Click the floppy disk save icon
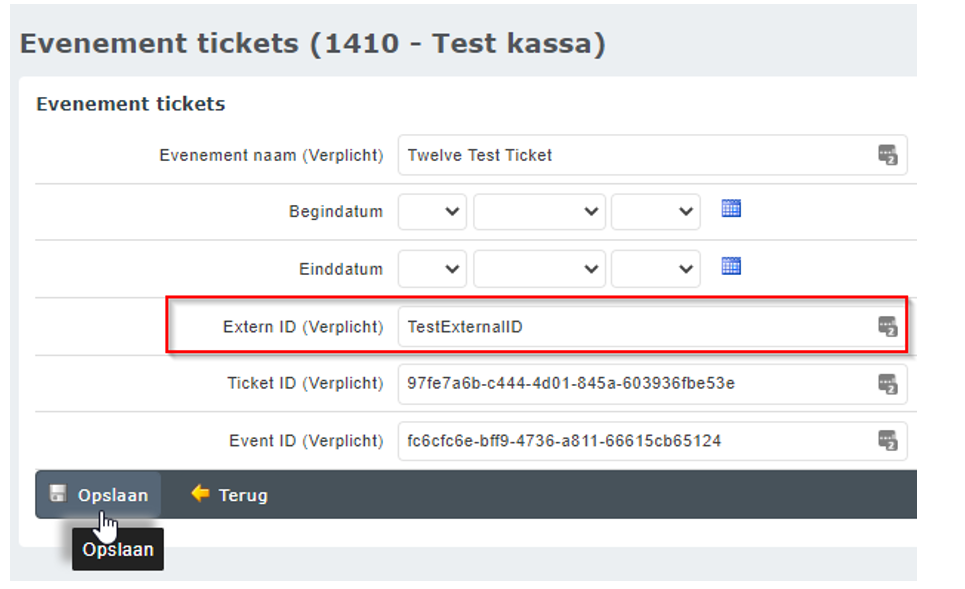The width and height of the screenshot is (965, 589). coord(58,494)
